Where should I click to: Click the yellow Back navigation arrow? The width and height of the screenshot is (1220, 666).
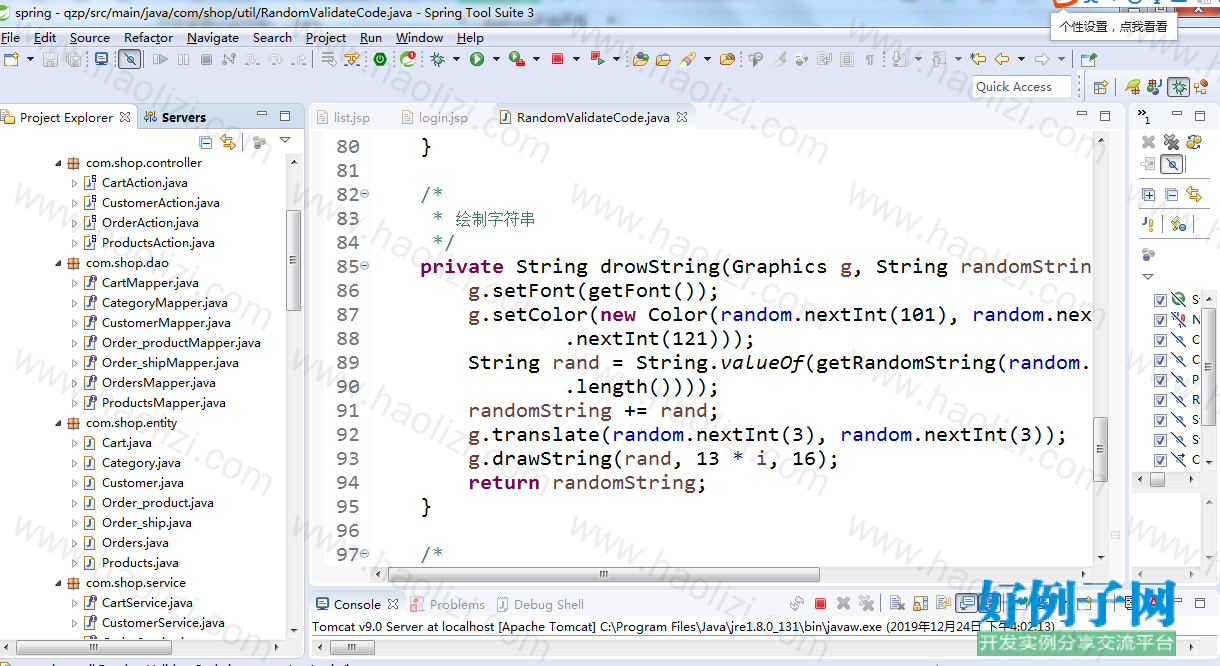click(x=1001, y=59)
